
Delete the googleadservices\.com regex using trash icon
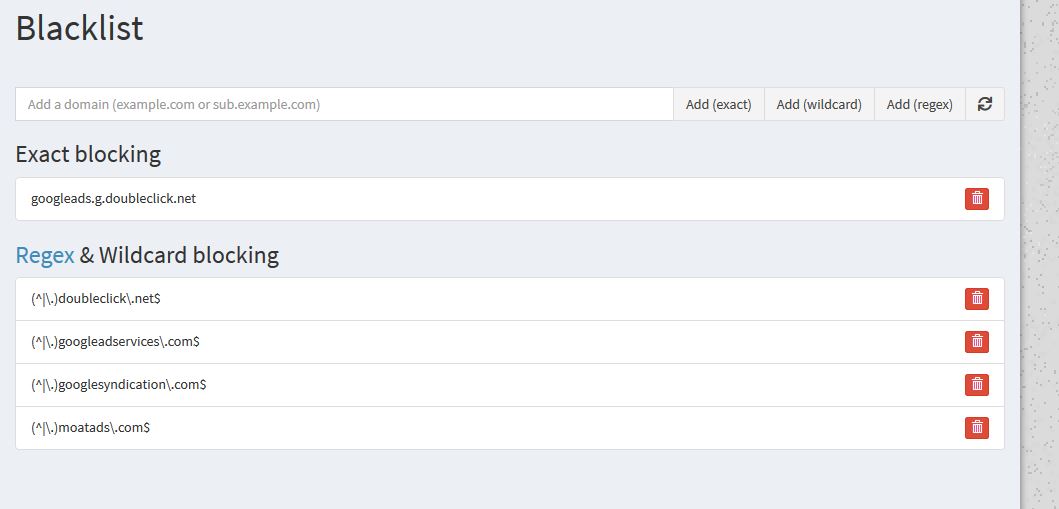(x=977, y=342)
